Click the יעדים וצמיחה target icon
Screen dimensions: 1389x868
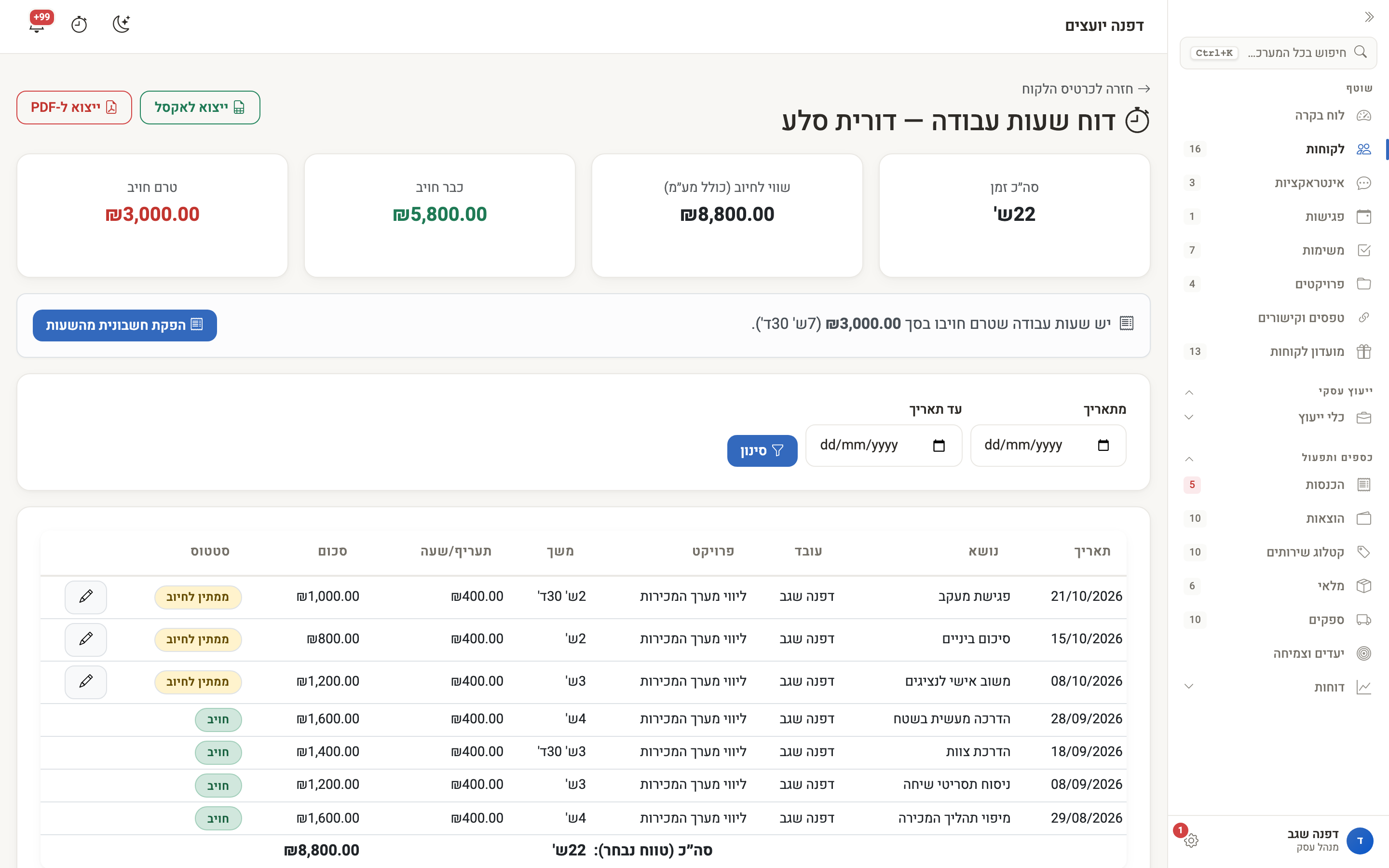click(x=1364, y=653)
